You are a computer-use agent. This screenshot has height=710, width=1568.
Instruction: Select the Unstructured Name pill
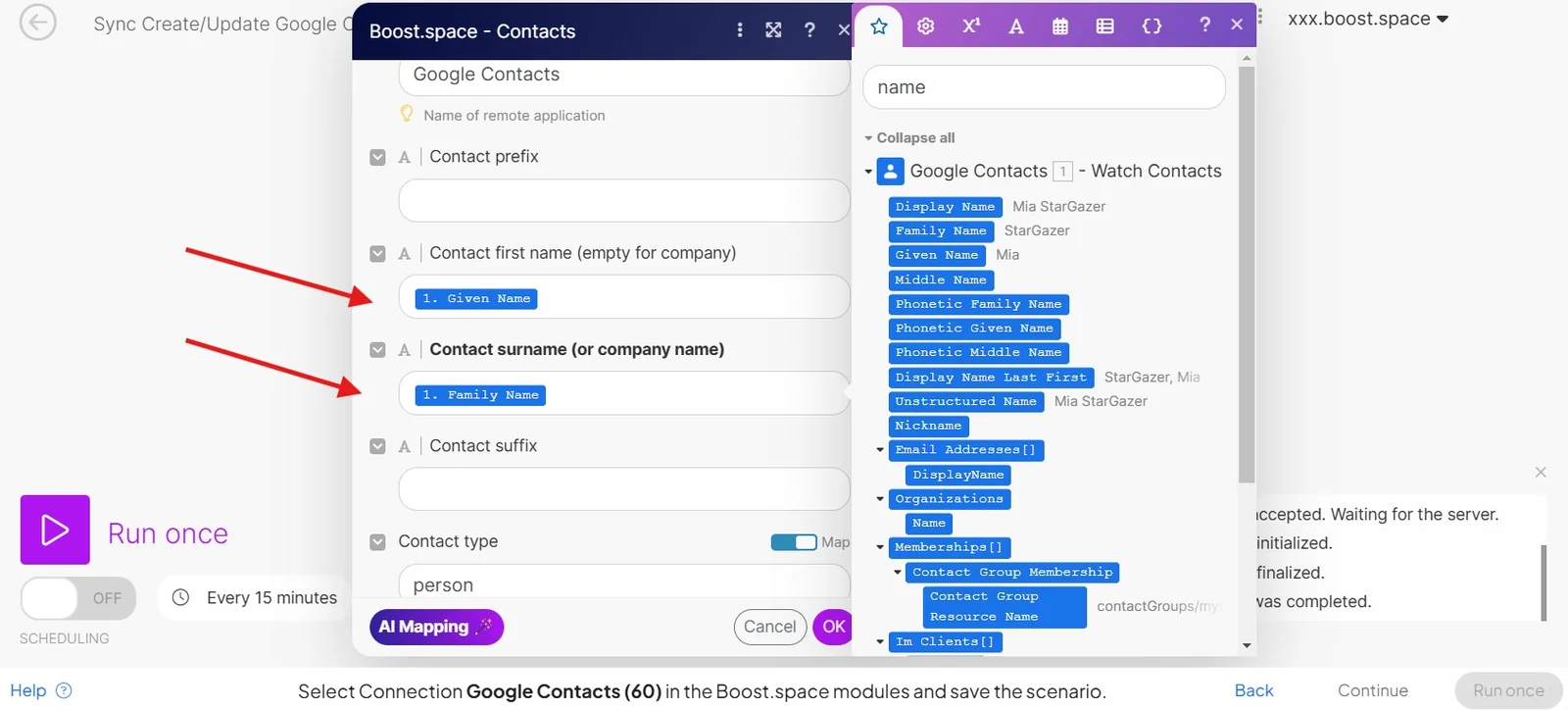(965, 402)
